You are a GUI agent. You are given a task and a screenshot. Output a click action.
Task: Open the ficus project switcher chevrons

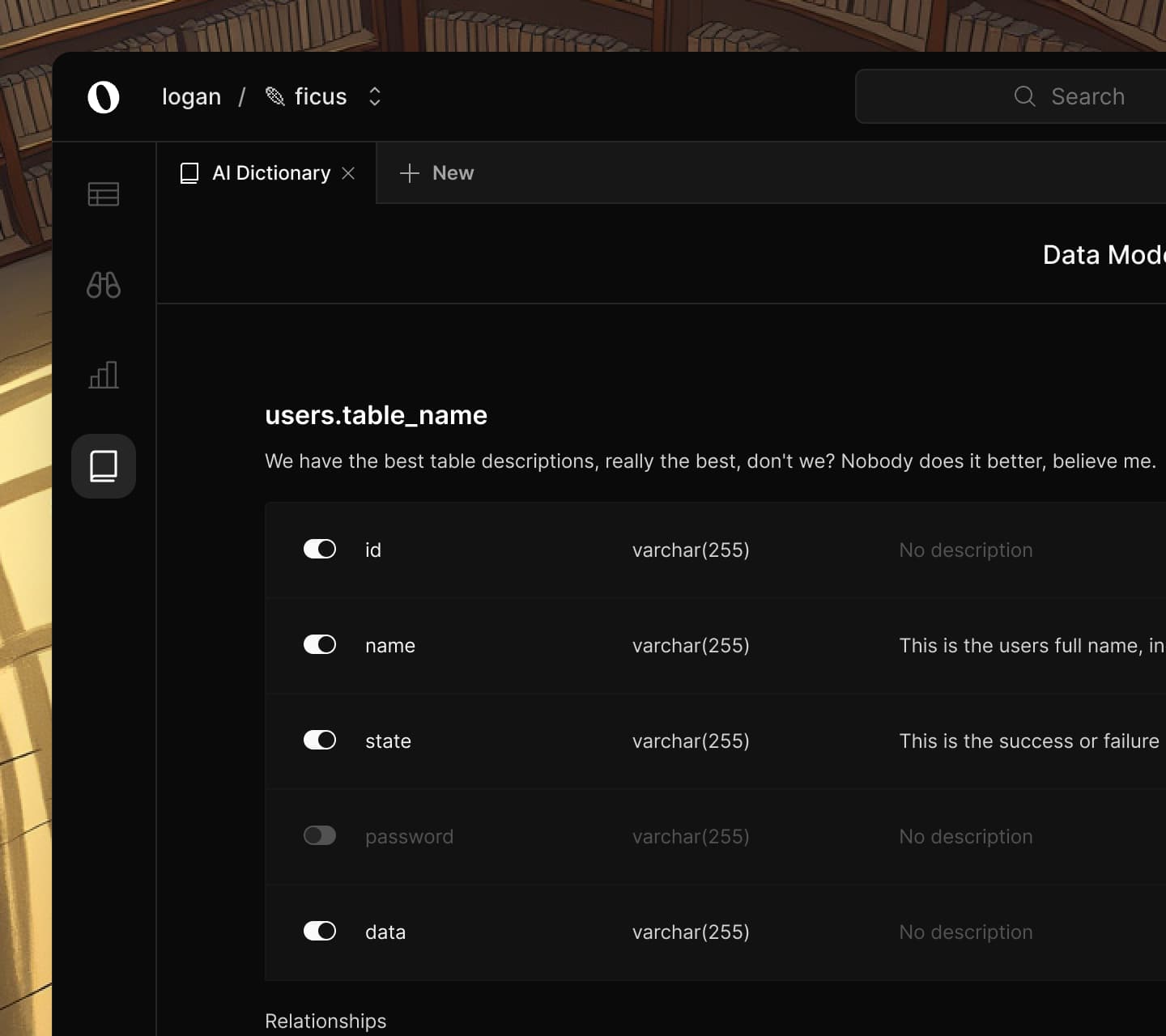(x=374, y=96)
